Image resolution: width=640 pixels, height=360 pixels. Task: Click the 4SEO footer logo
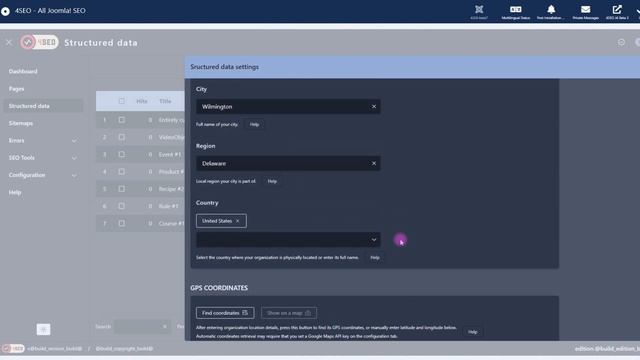point(13,349)
